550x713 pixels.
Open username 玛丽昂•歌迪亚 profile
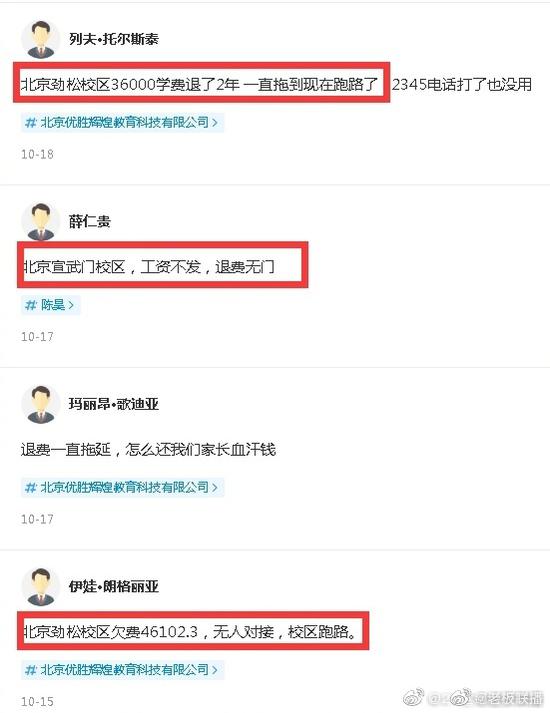pyautogui.click(x=114, y=404)
